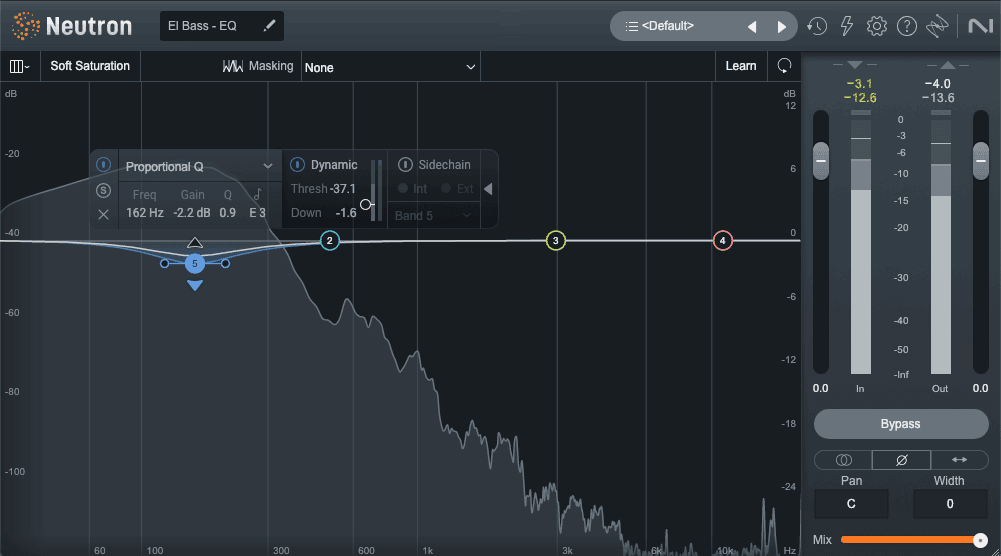Open the module view columns menu
The height and width of the screenshot is (556, 1001).
[19, 66]
